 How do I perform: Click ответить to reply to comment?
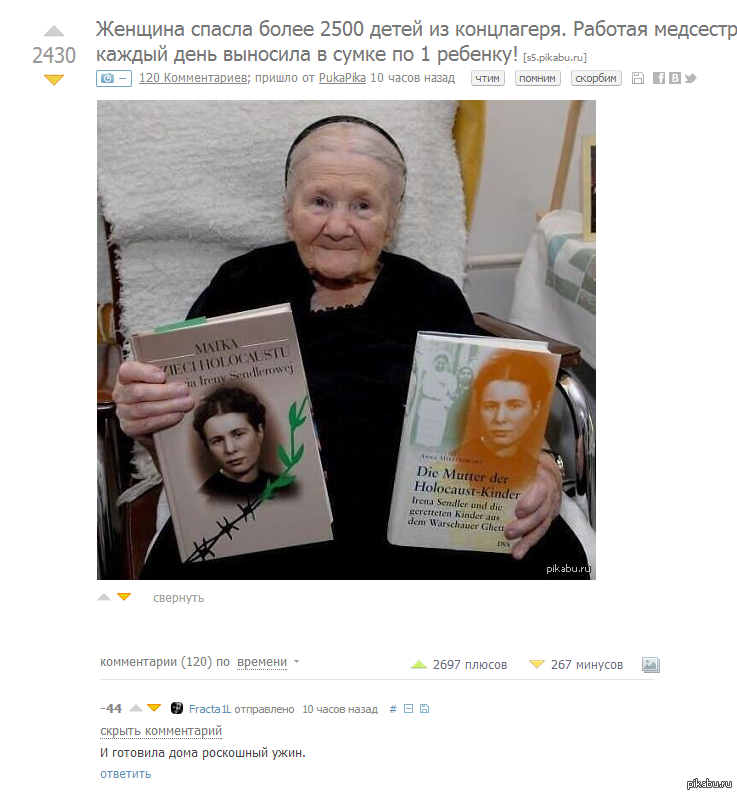point(125,774)
